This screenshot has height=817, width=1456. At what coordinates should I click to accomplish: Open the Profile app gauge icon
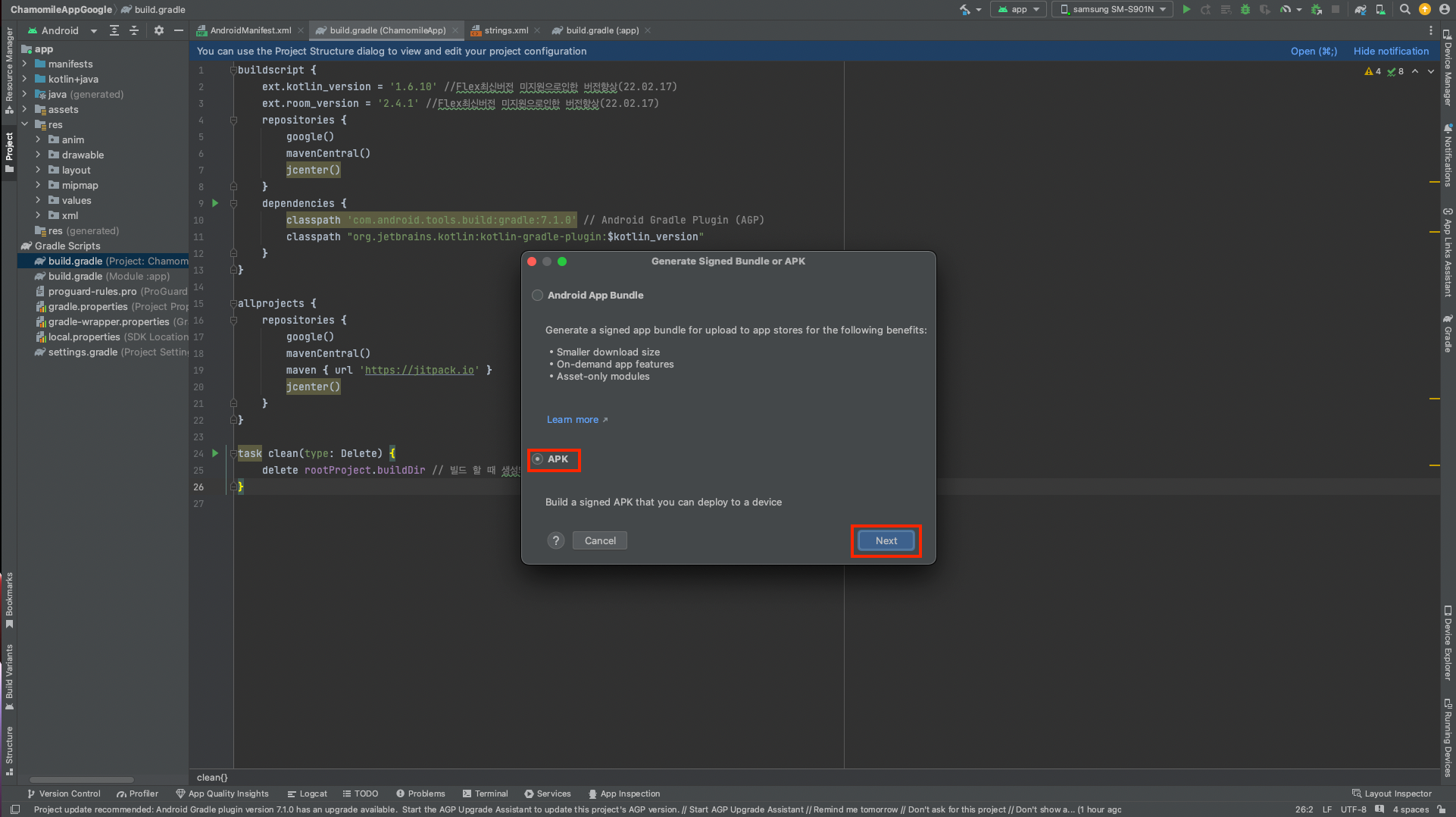(1285, 9)
